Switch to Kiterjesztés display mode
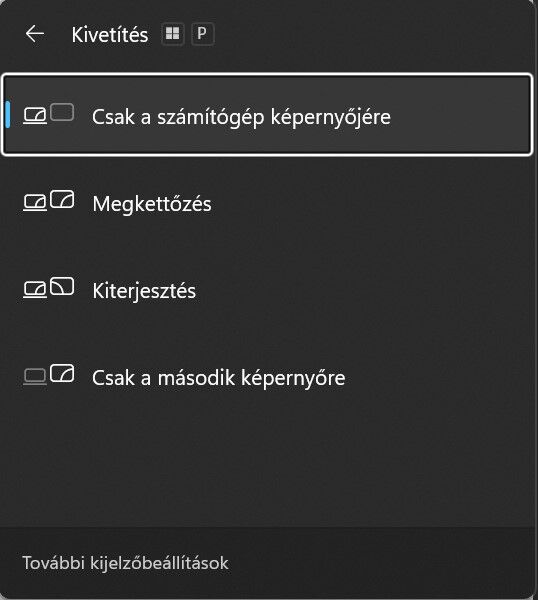 (x=267, y=290)
